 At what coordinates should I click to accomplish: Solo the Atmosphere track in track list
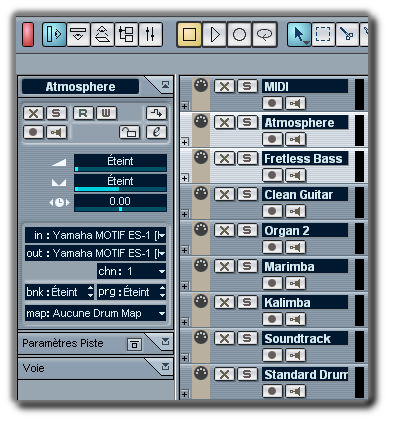(247, 122)
